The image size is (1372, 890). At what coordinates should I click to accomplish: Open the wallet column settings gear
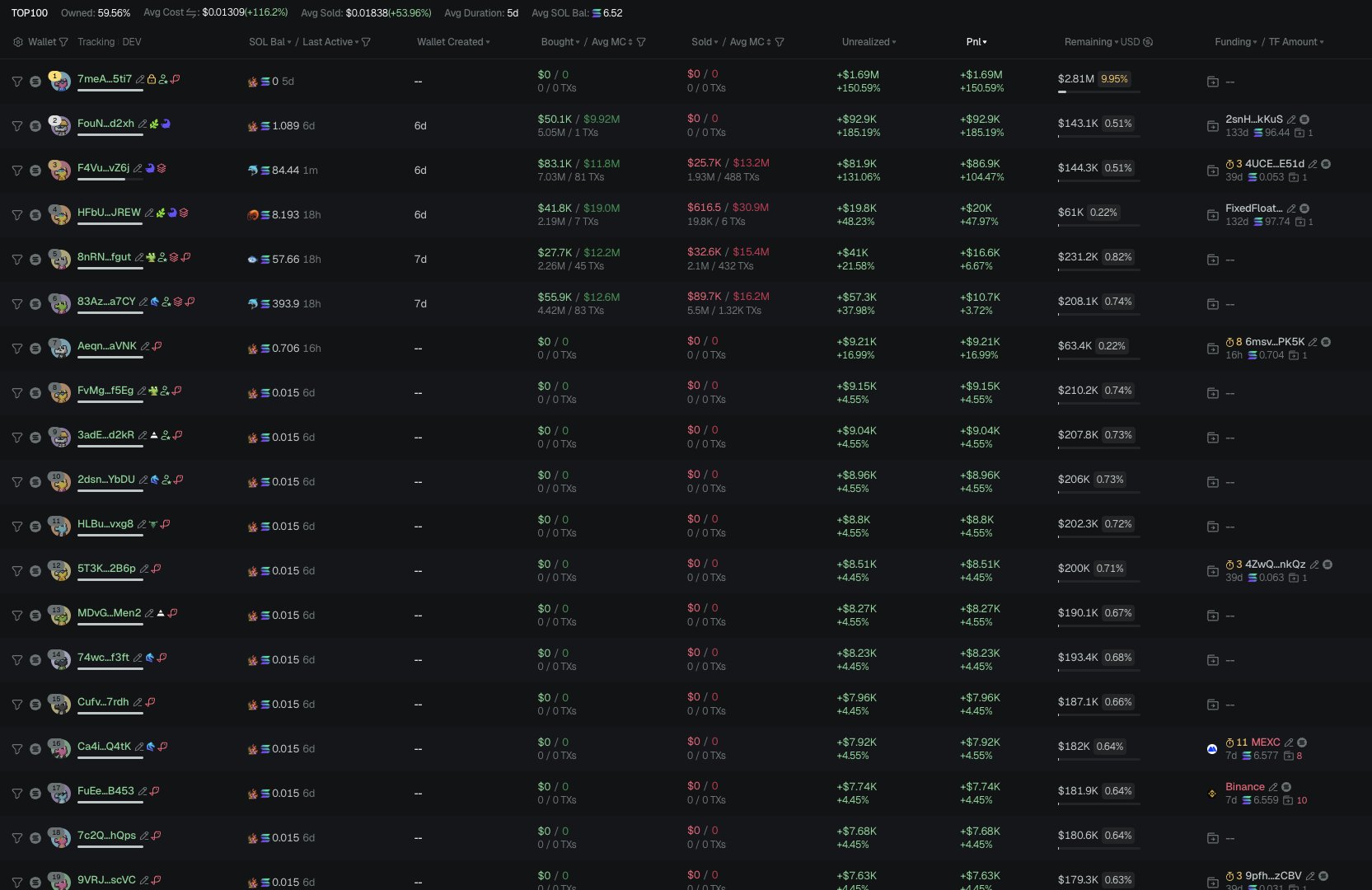click(x=18, y=42)
